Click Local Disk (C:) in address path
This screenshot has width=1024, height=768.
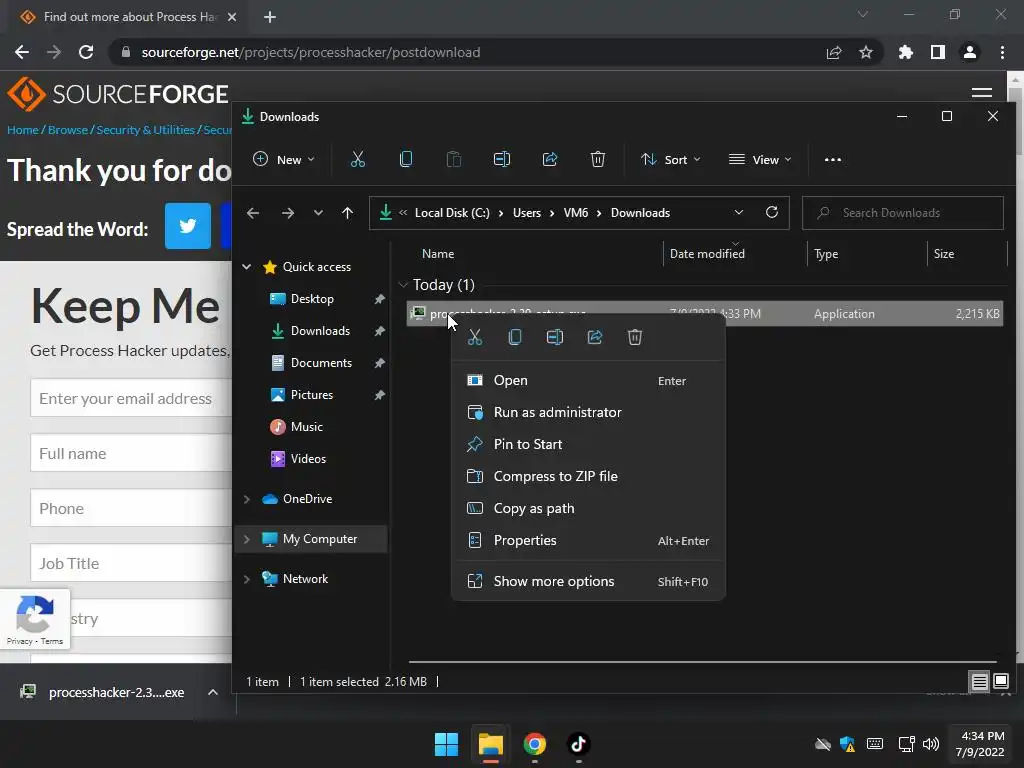tap(452, 213)
